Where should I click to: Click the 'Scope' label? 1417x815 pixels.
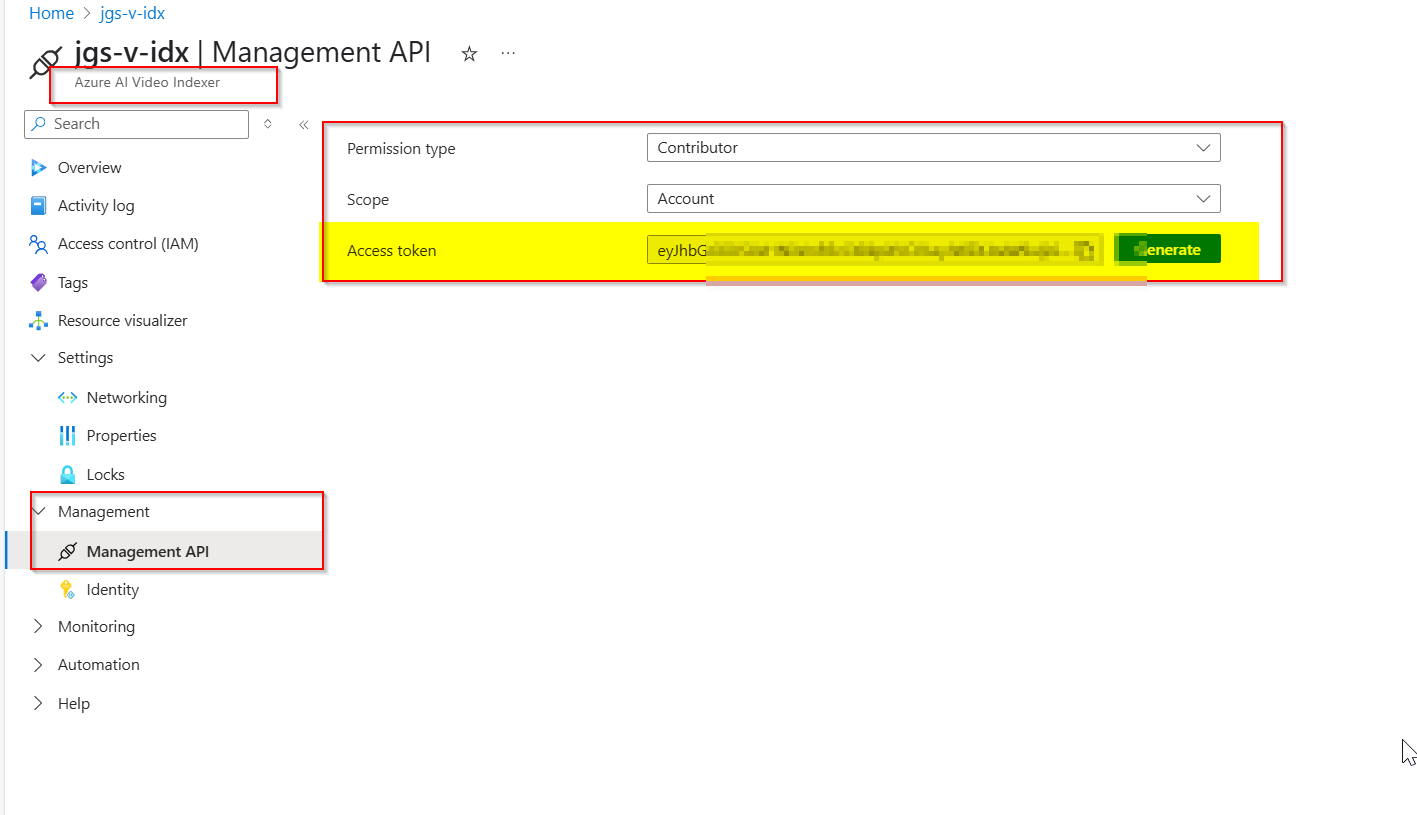click(368, 199)
